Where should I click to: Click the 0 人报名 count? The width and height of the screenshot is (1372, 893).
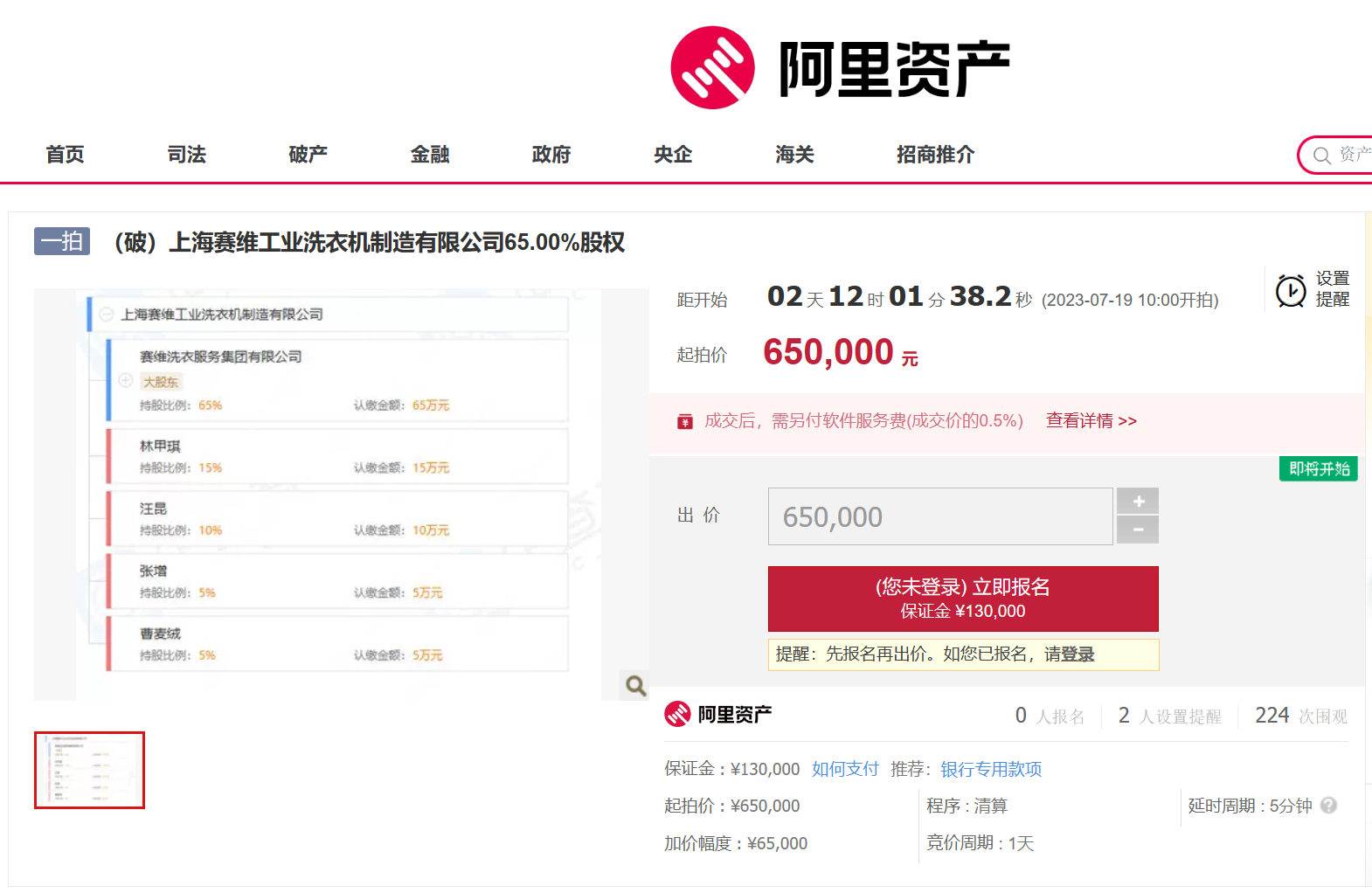1050,716
